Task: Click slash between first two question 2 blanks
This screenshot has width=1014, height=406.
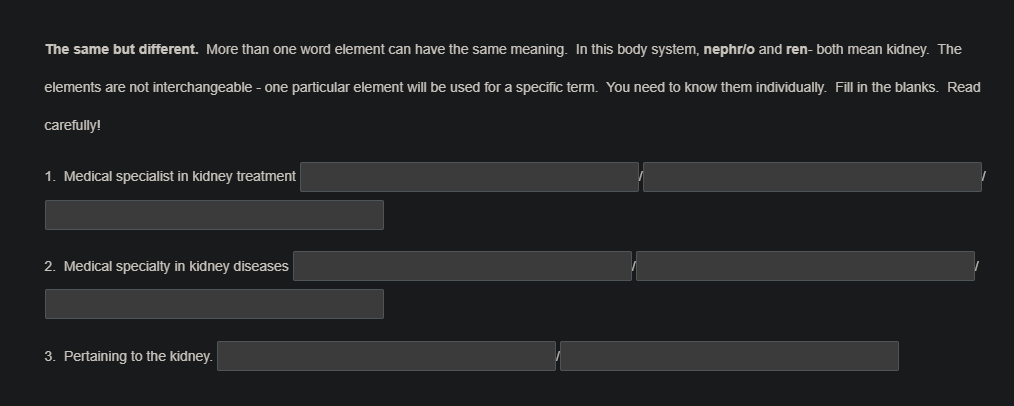Action: 634,267
